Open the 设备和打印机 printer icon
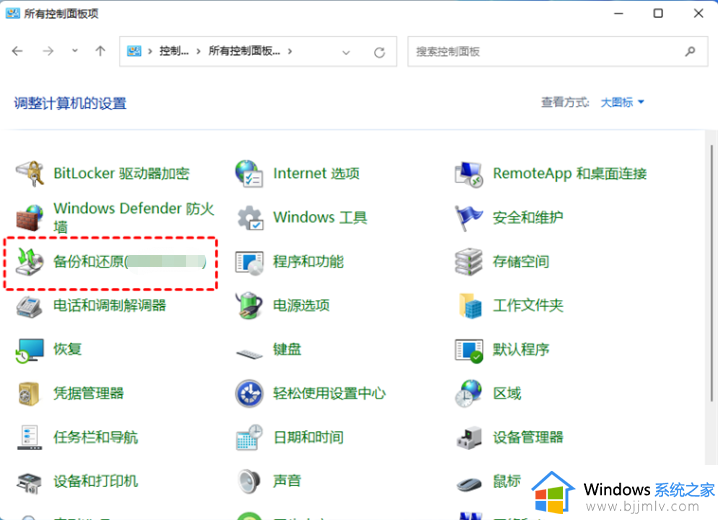Image resolution: width=720 pixels, height=520 pixels. pos(30,482)
